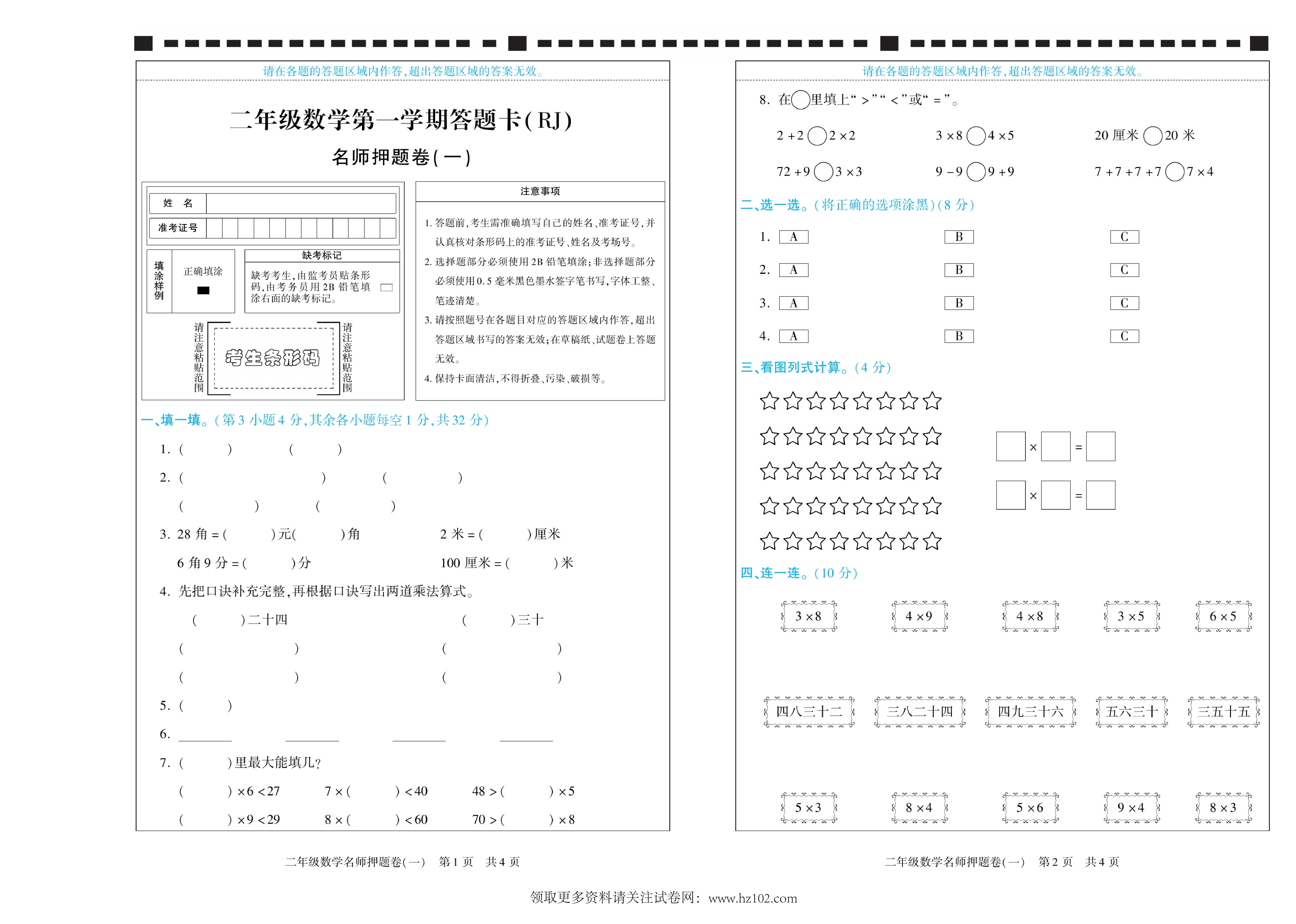
Task: Select the circle between 7+7+7+7 and 7×4
Action: point(1175,172)
